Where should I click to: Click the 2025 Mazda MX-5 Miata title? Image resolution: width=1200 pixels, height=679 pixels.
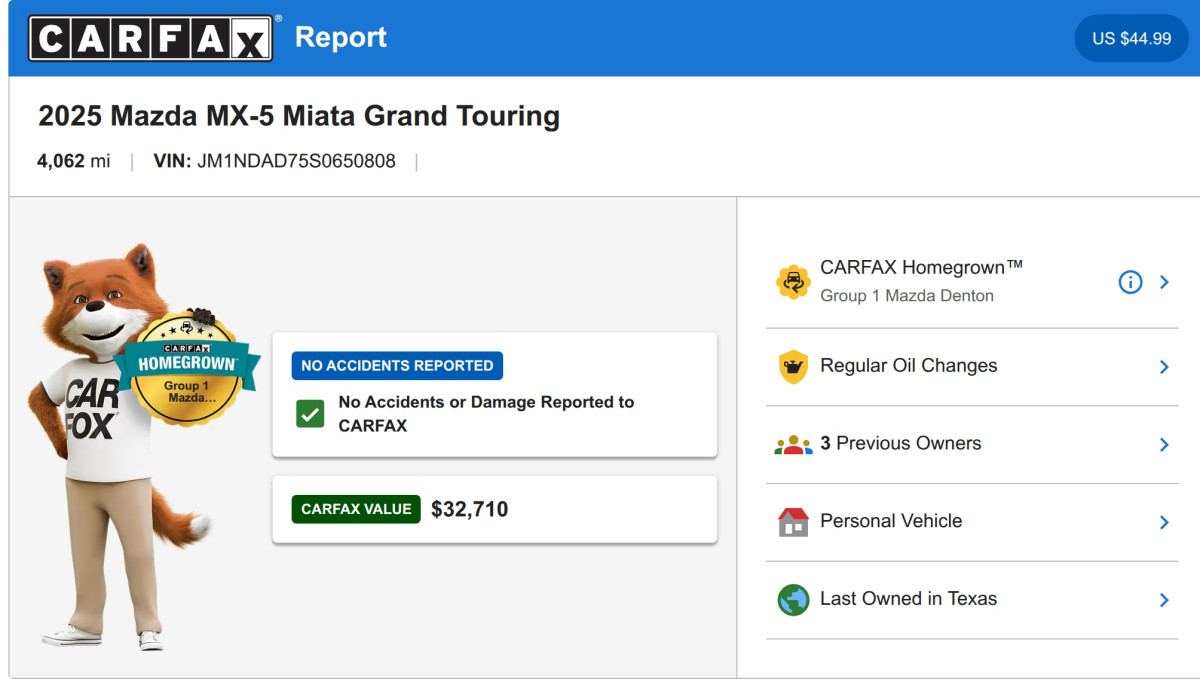[299, 116]
